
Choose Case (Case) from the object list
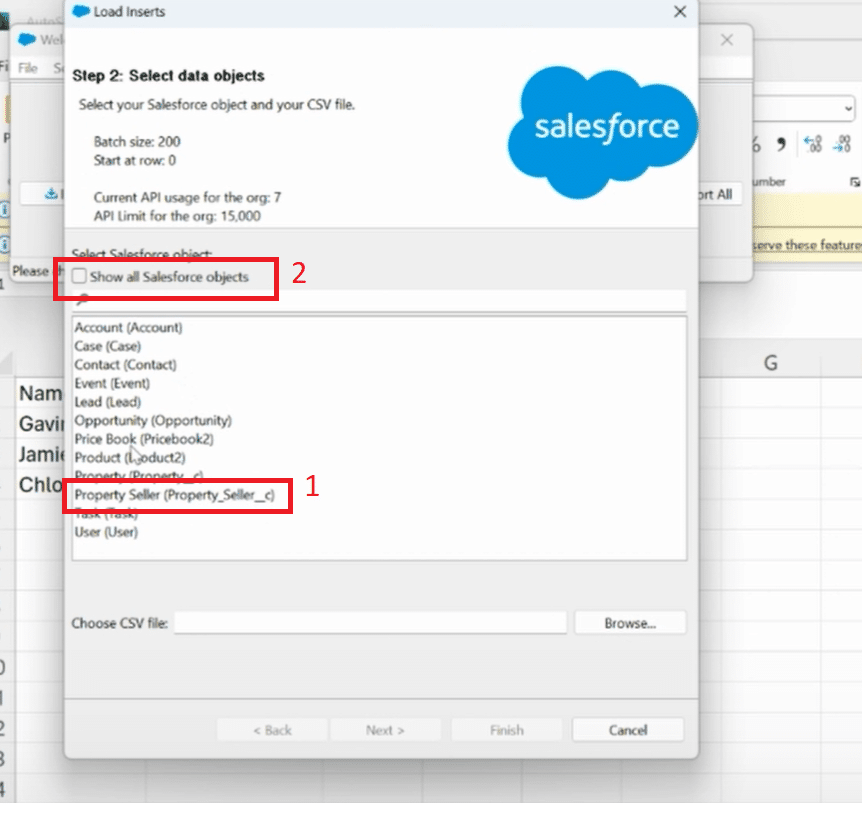tap(107, 346)
